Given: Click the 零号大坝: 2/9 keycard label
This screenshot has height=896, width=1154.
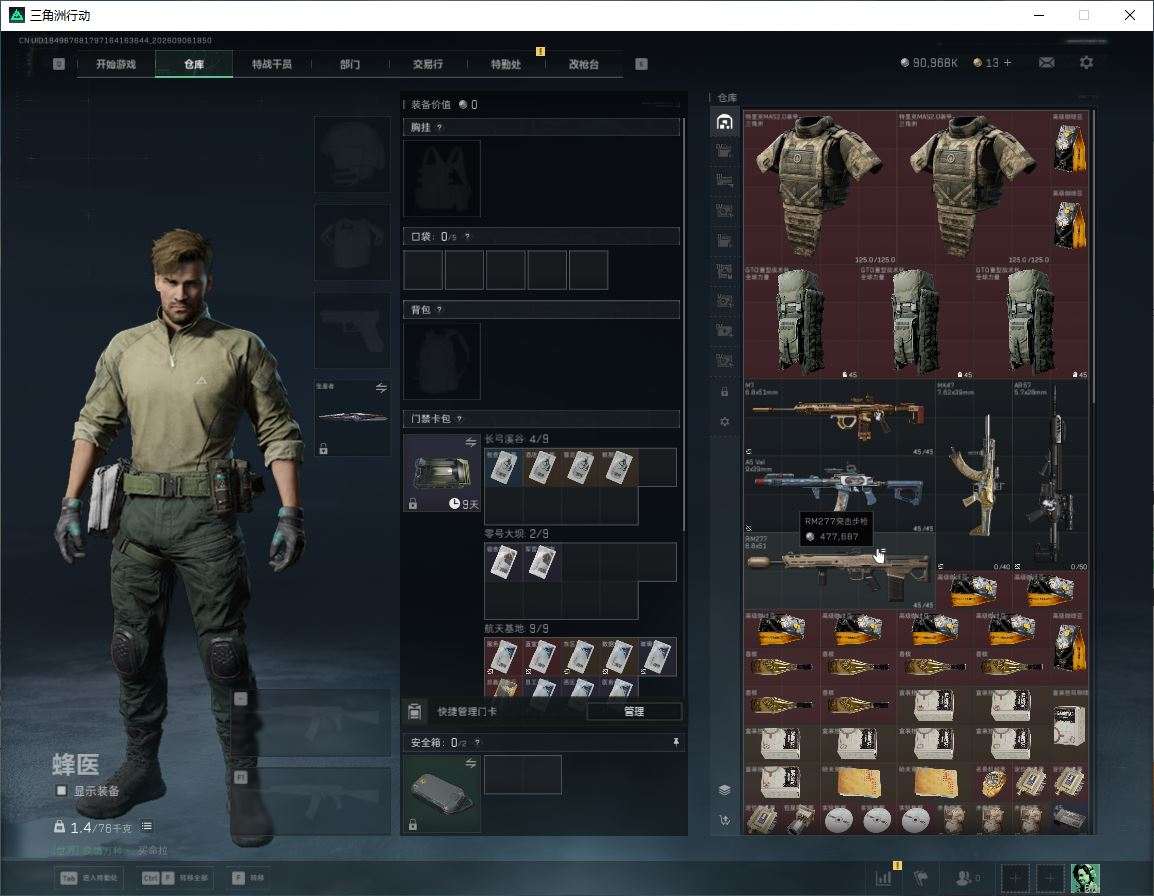Looking at the screenshot, I should point(517,534).
